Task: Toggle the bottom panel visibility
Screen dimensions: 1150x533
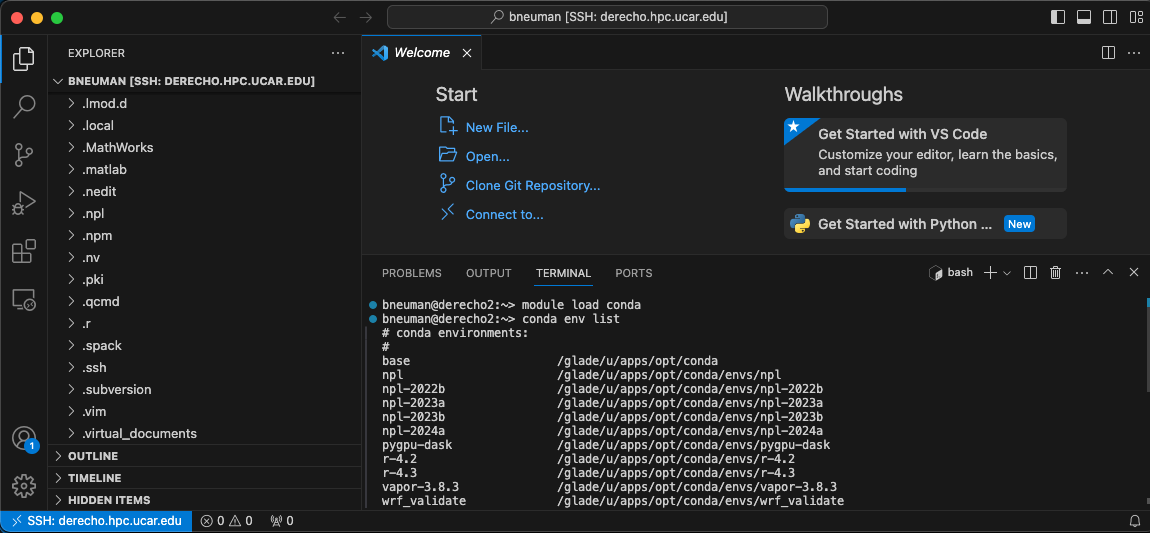Action: pos(1083,17)
